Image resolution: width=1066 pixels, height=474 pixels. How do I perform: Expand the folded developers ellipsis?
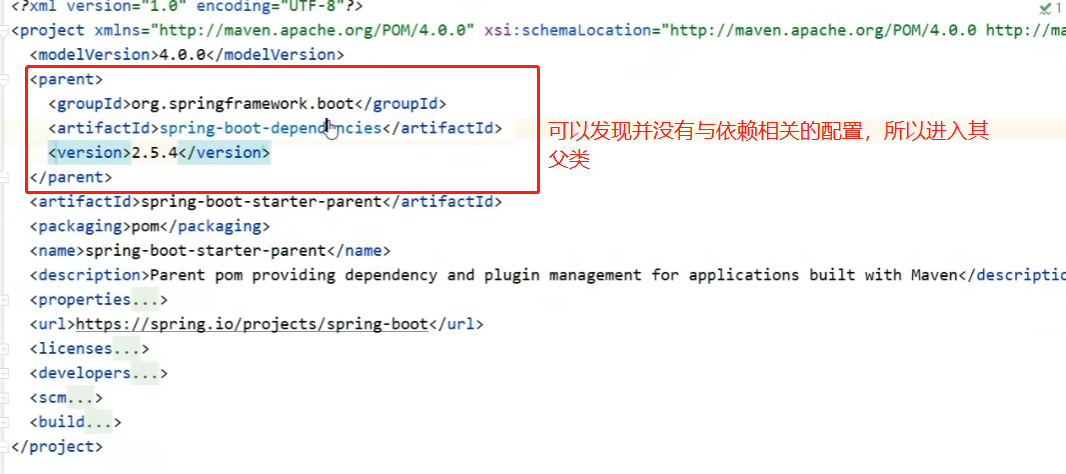(144, 373)
